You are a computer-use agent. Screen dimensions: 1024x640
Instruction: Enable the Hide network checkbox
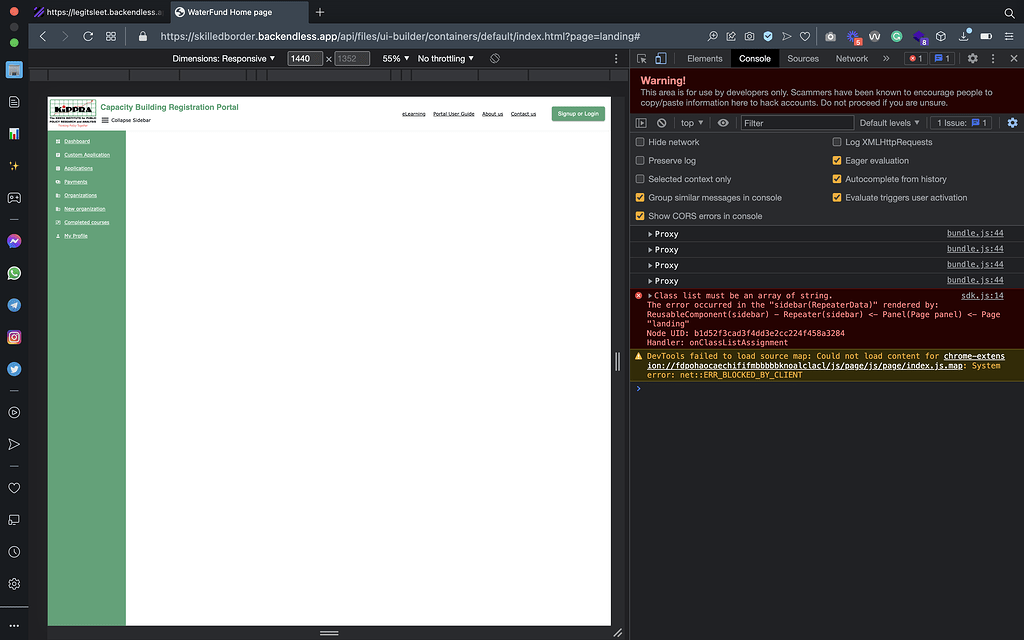click(x=639, y=141)
